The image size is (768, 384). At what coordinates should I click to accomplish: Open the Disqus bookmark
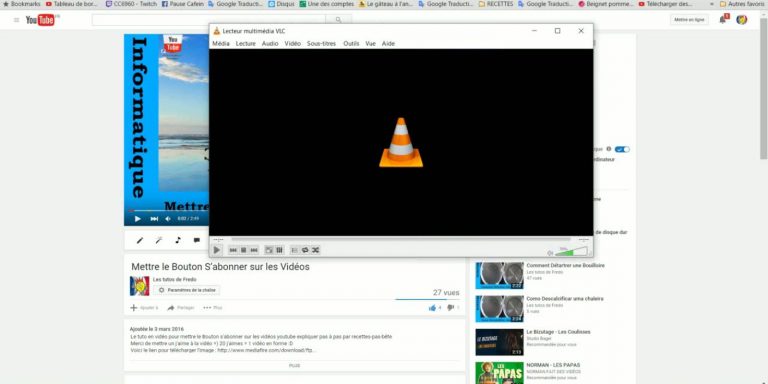coord(282,4)
